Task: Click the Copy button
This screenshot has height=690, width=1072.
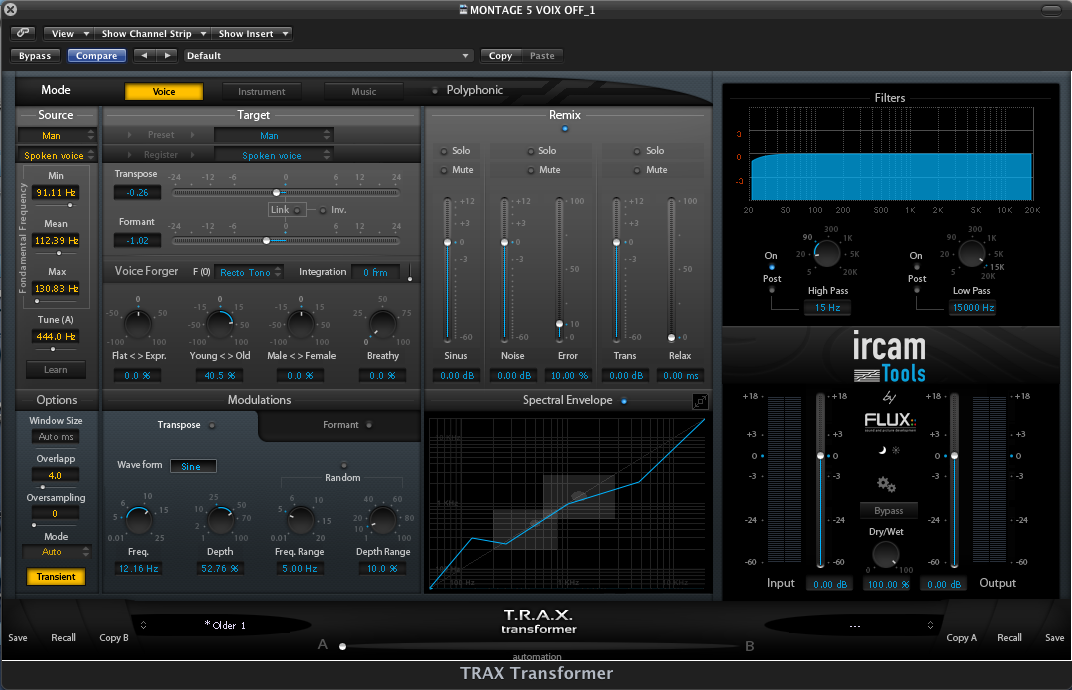Action: click(x=500, y=55)
